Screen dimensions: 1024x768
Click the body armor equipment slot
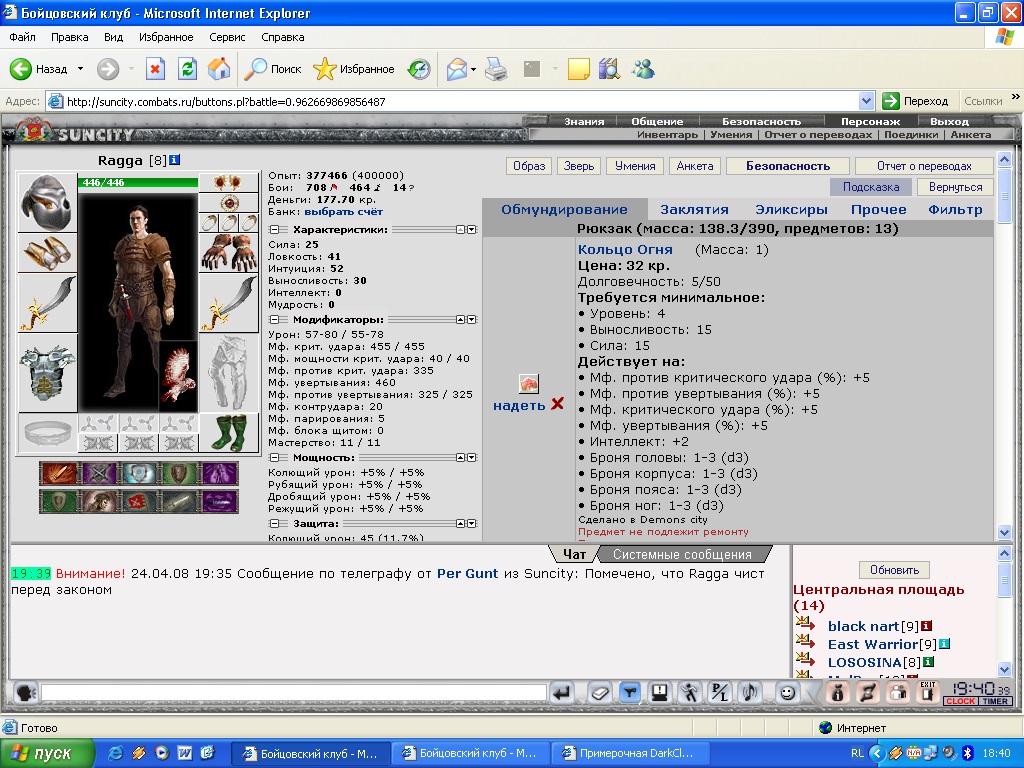[x=47, y=372]
